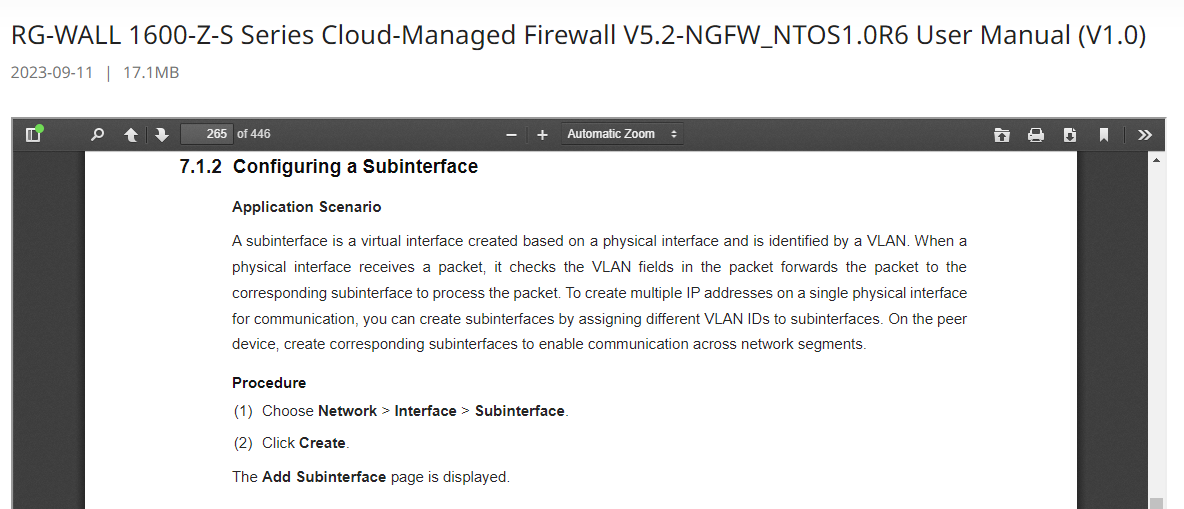Toggle the PDF sidebar panel
The height and width of the screenshot is (509, 1184).
(x=33, y=134)
